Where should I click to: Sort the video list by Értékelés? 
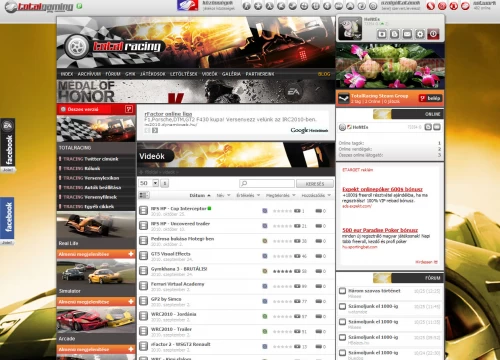coord(248,195)
